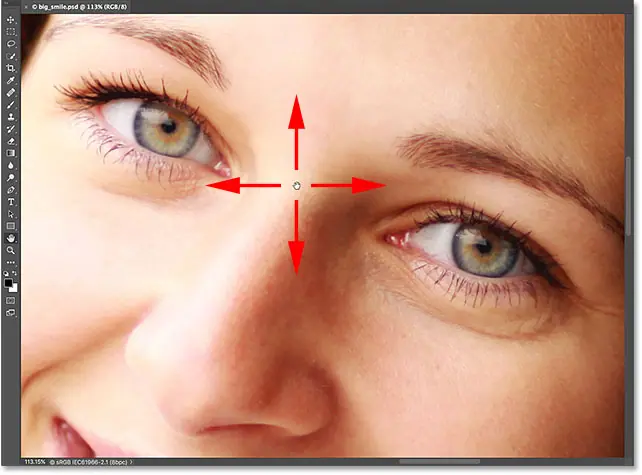This screenshot has height=475, width=642.
Task: Reset to default foreground and background colors
Action: click(x=6, y=273)
